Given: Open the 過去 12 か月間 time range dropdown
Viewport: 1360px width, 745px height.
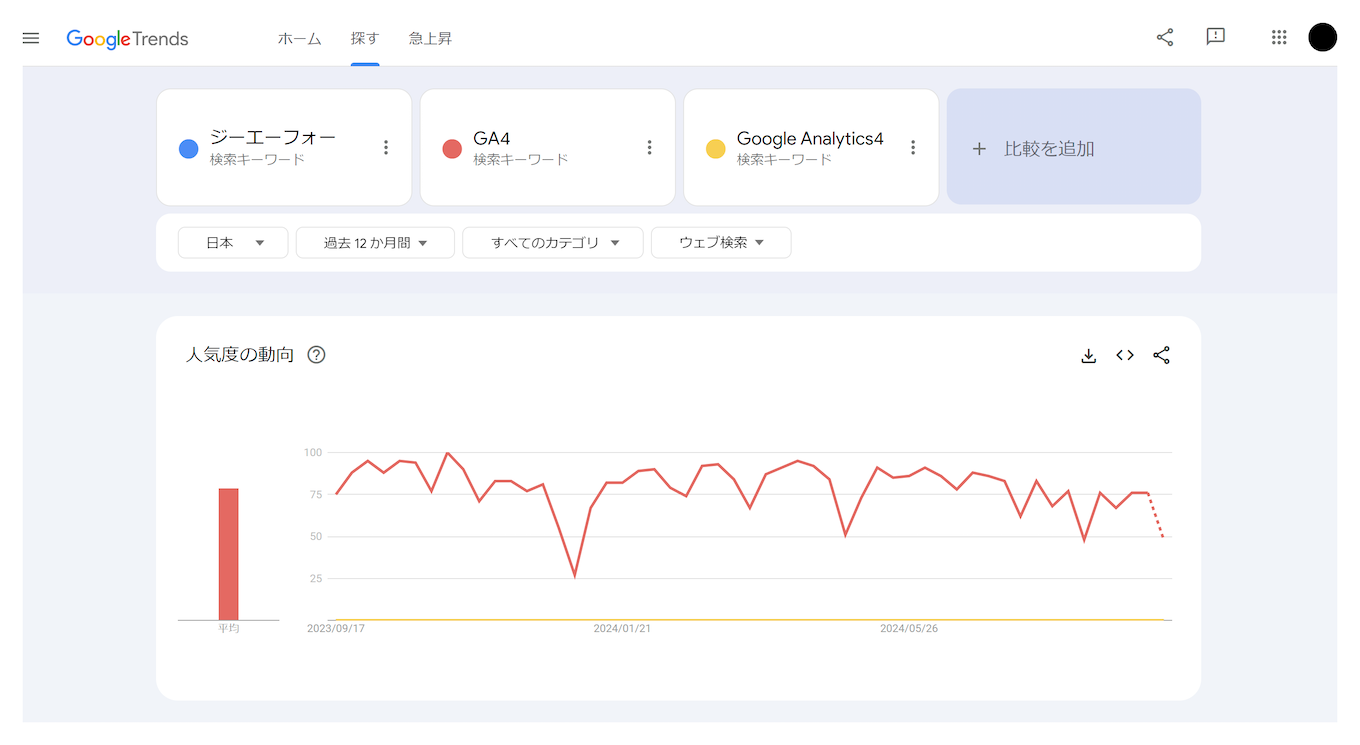Looking at the screenshot, I should 375,243.
